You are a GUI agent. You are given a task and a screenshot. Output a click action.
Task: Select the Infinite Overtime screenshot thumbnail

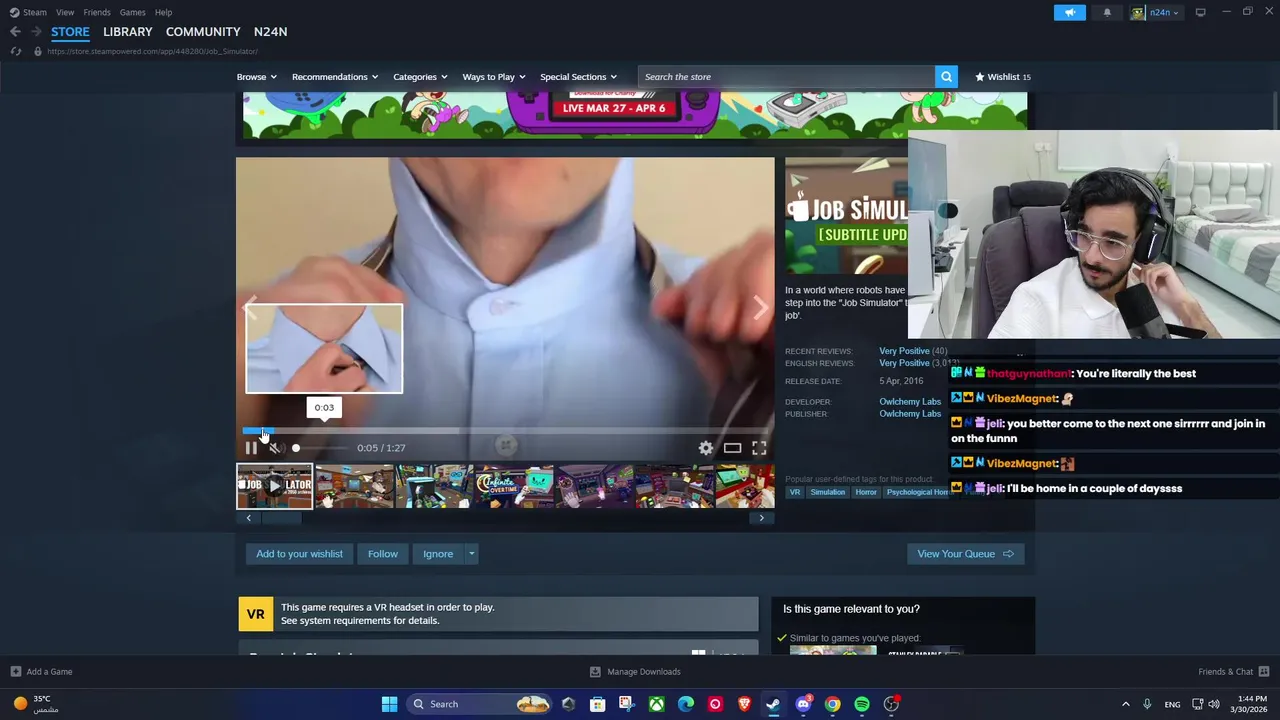[514, 486]
